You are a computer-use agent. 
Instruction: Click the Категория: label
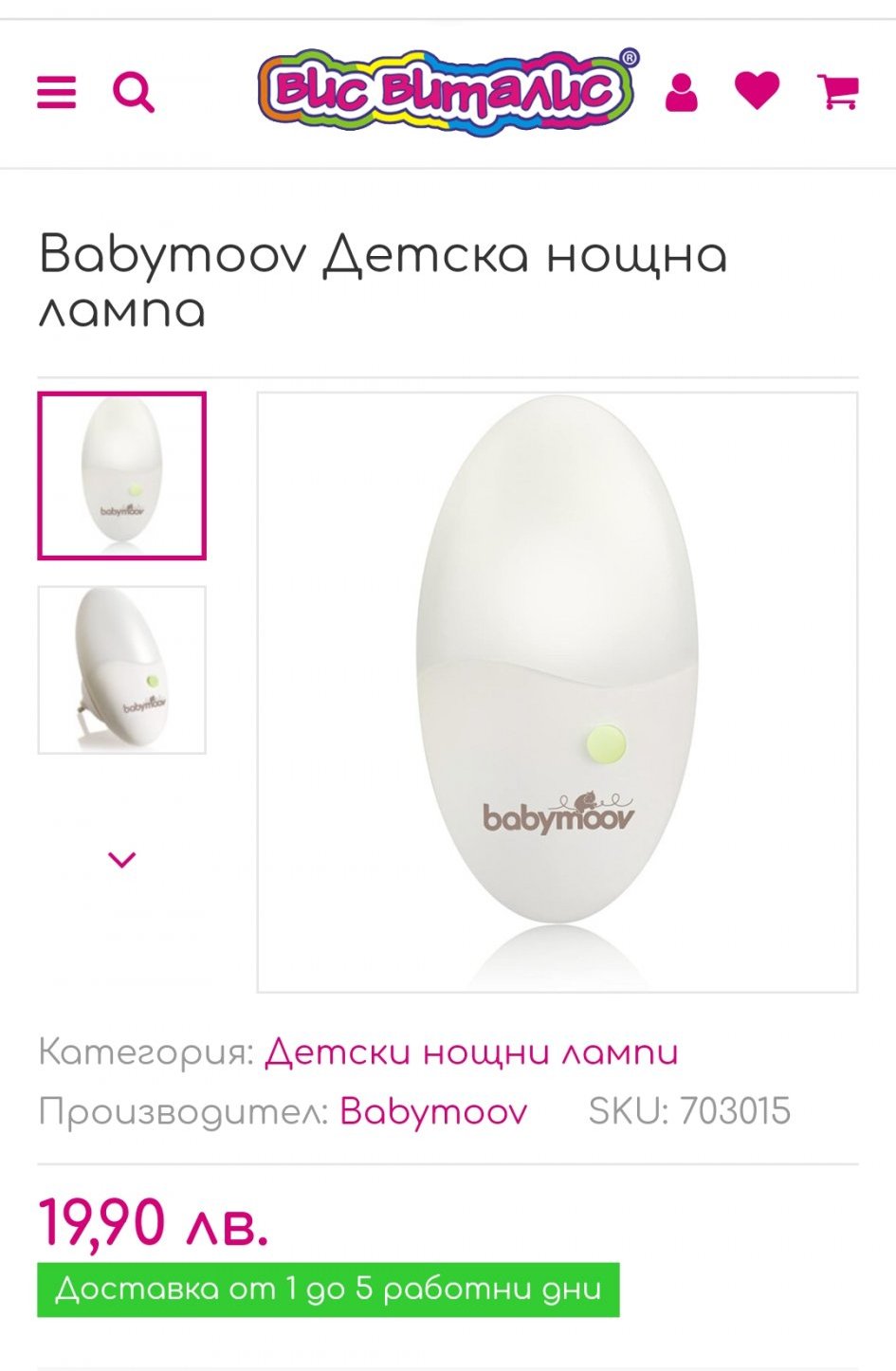tap(147, 1052)
